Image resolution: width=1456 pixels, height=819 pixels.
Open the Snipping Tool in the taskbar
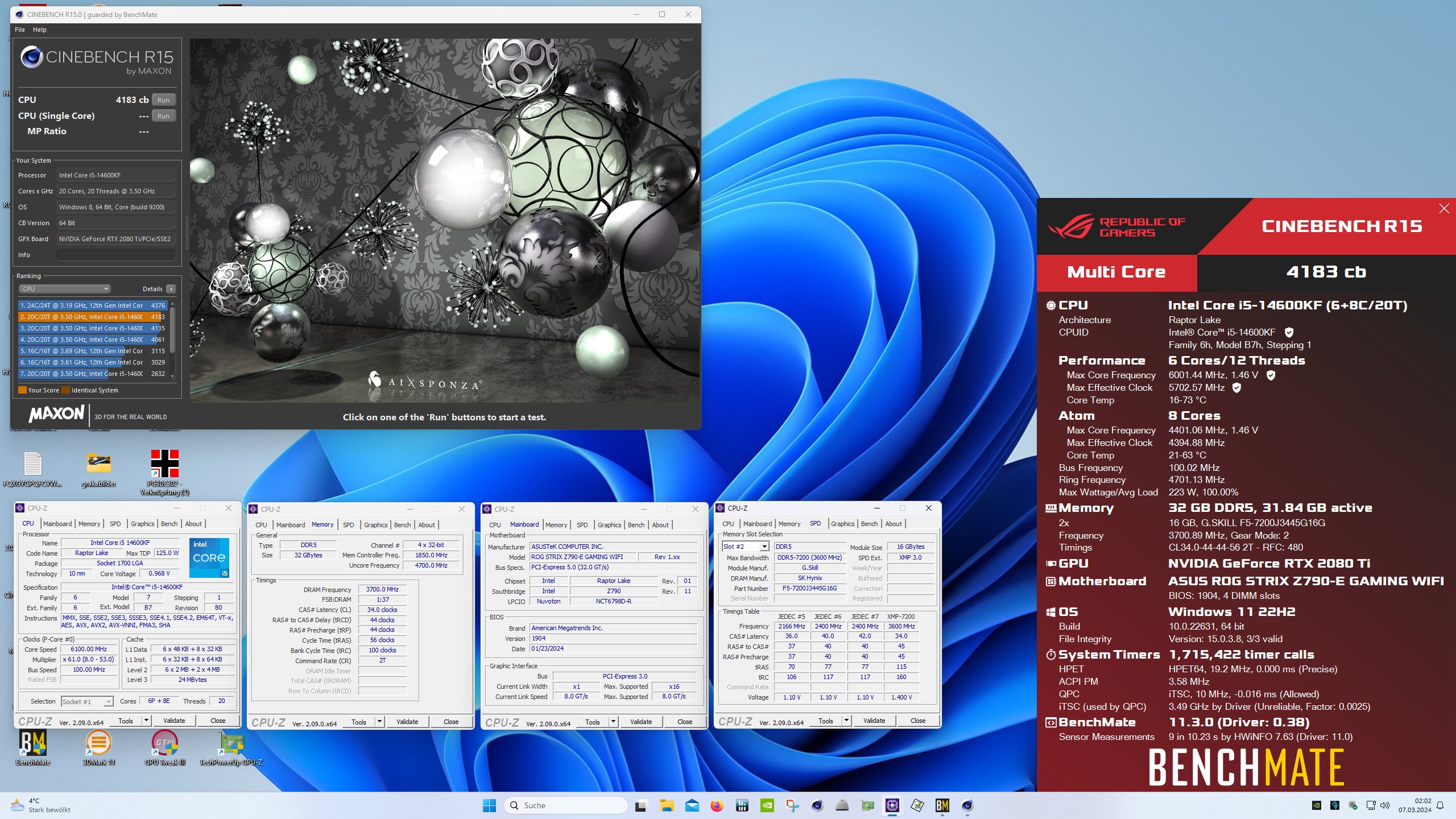792,805
